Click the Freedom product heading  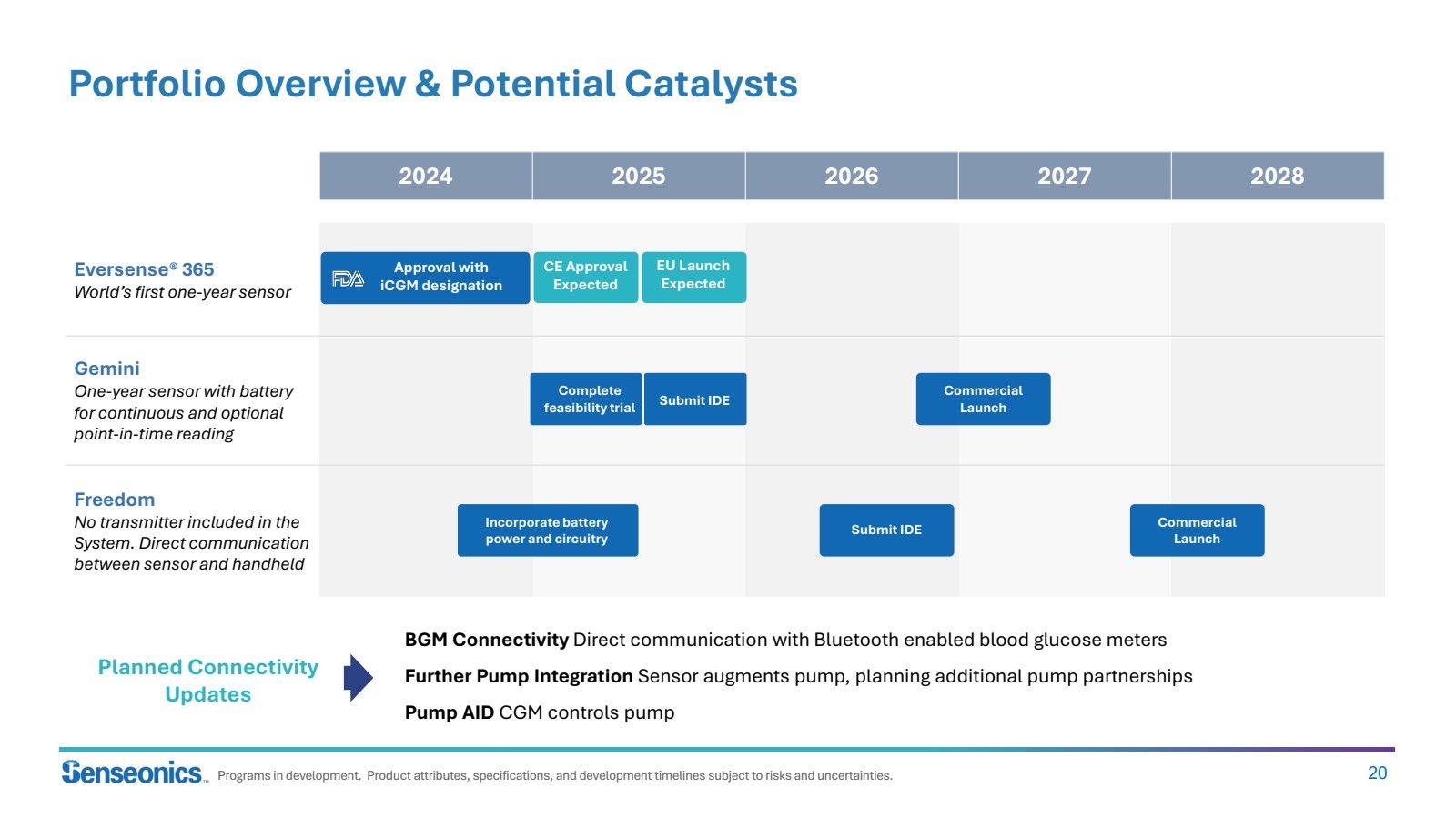(114, 500)
